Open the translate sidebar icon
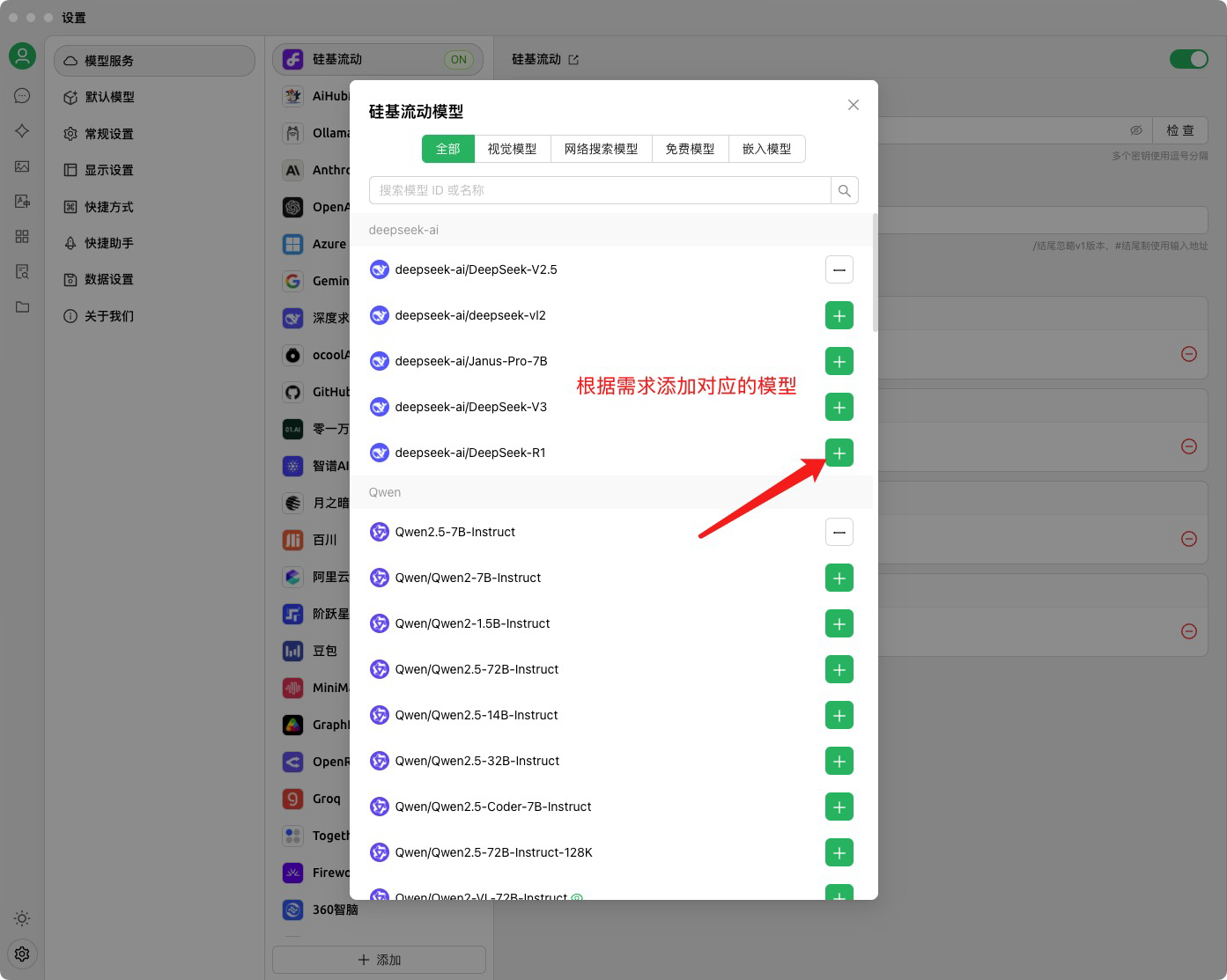This screenshot has width=1227, height=980. point(22,202)
